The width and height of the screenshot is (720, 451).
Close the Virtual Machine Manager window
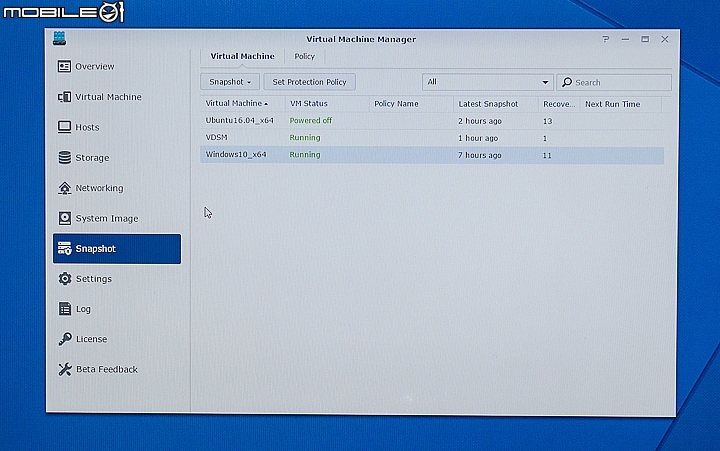click(665, 39)
